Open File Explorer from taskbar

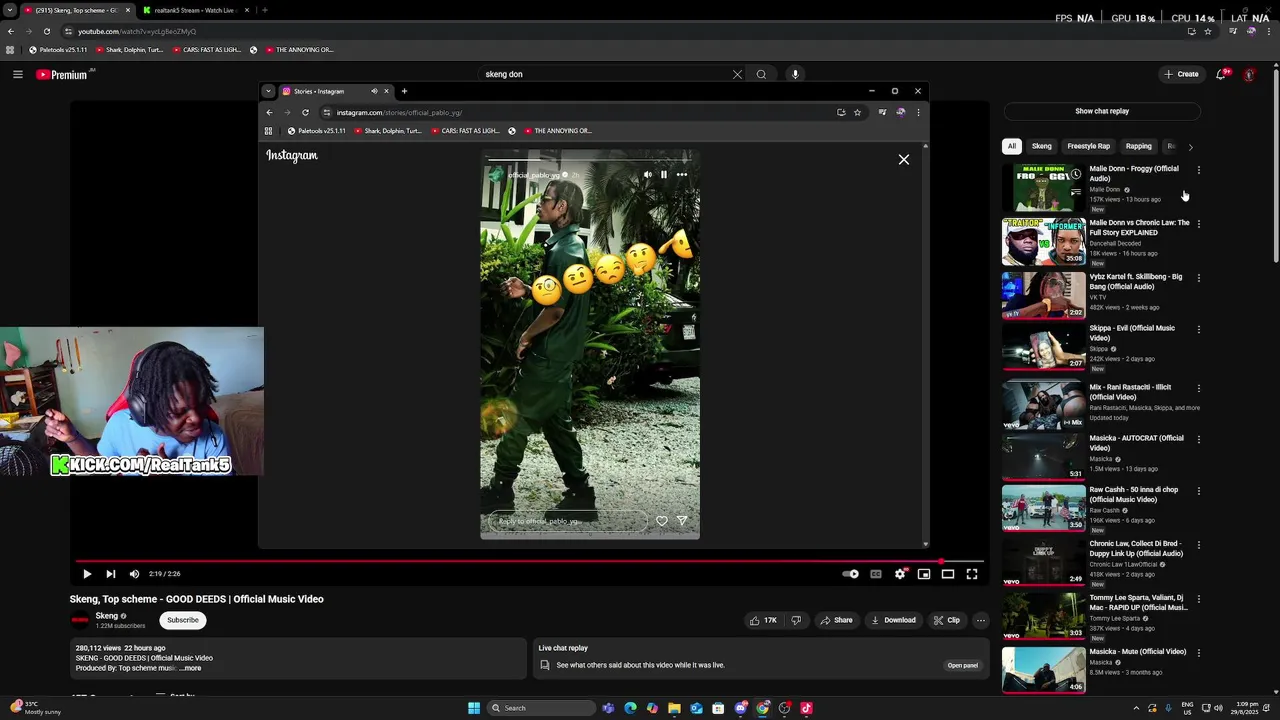(x=674, y=708)
